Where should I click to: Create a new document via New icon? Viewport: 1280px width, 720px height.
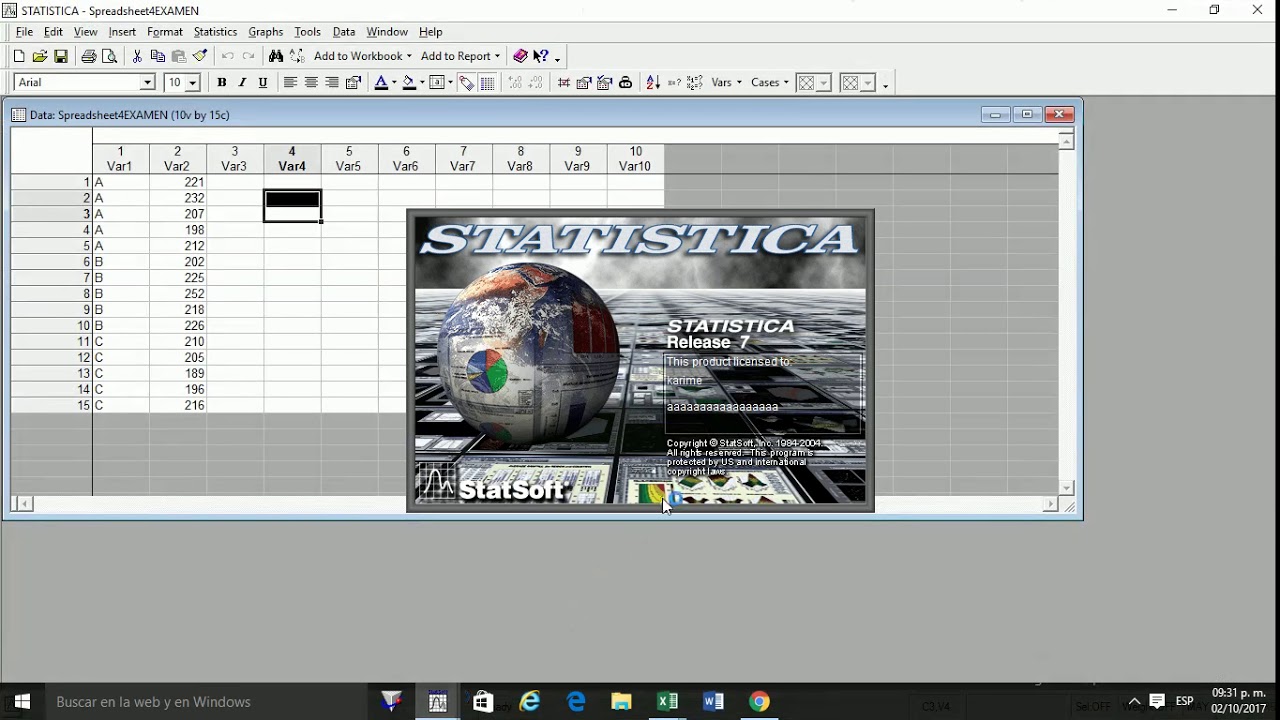[x=19, y=56]
